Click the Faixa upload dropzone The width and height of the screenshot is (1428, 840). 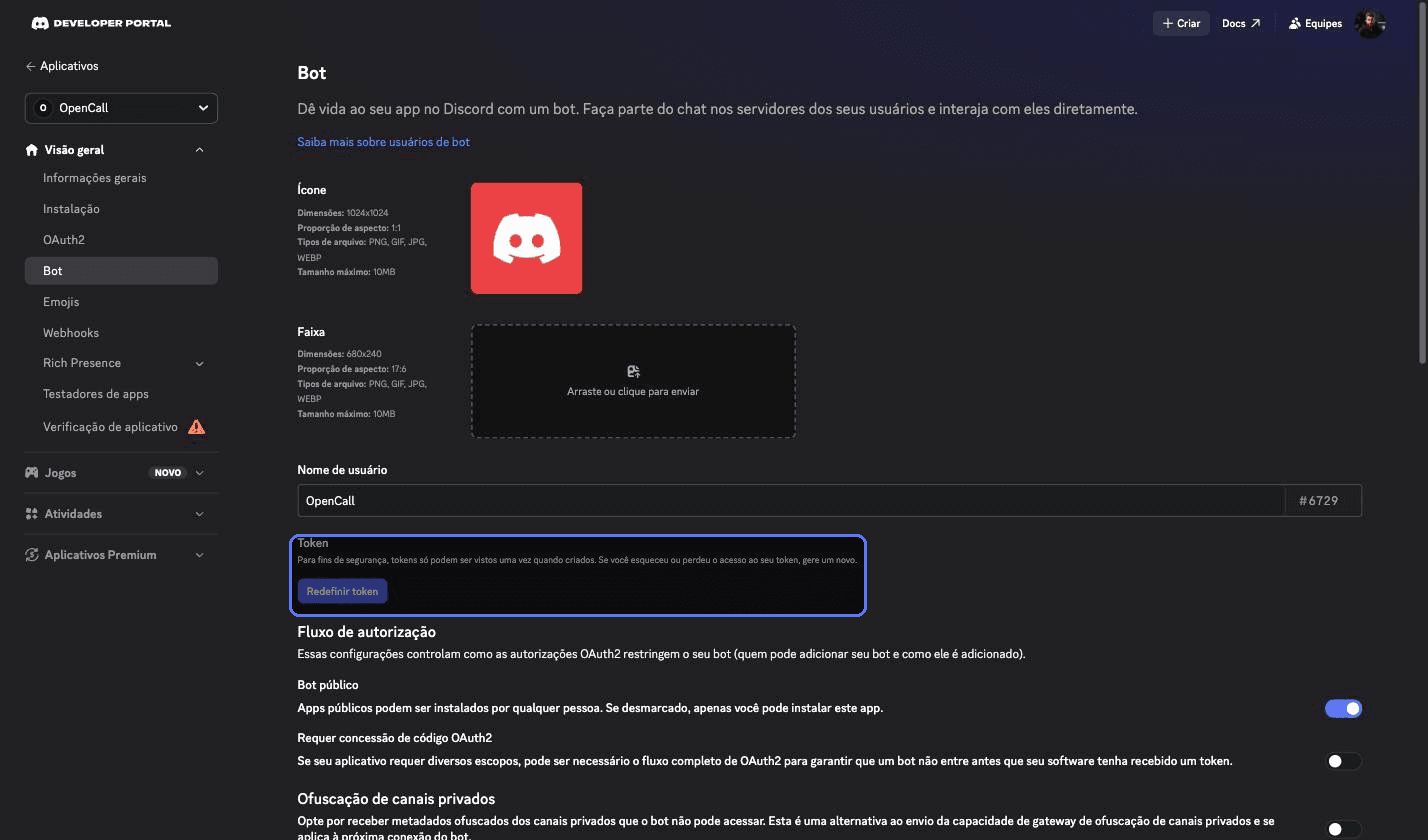coord(633,381)
